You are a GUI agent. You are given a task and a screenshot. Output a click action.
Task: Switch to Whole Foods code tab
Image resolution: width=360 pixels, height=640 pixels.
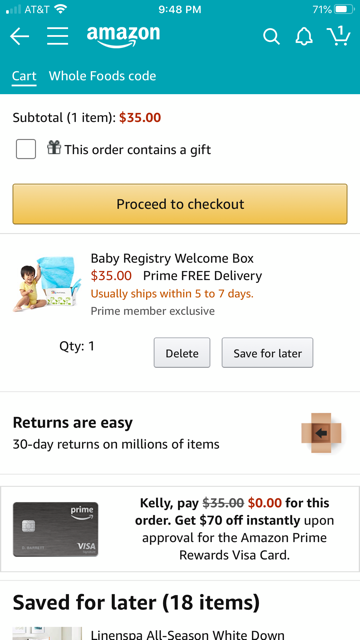(102, 76)
